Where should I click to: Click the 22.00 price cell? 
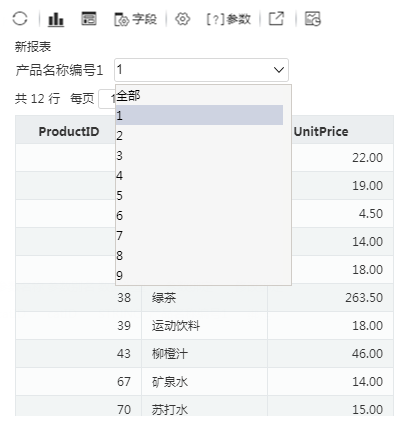click(x=343, y=158)
